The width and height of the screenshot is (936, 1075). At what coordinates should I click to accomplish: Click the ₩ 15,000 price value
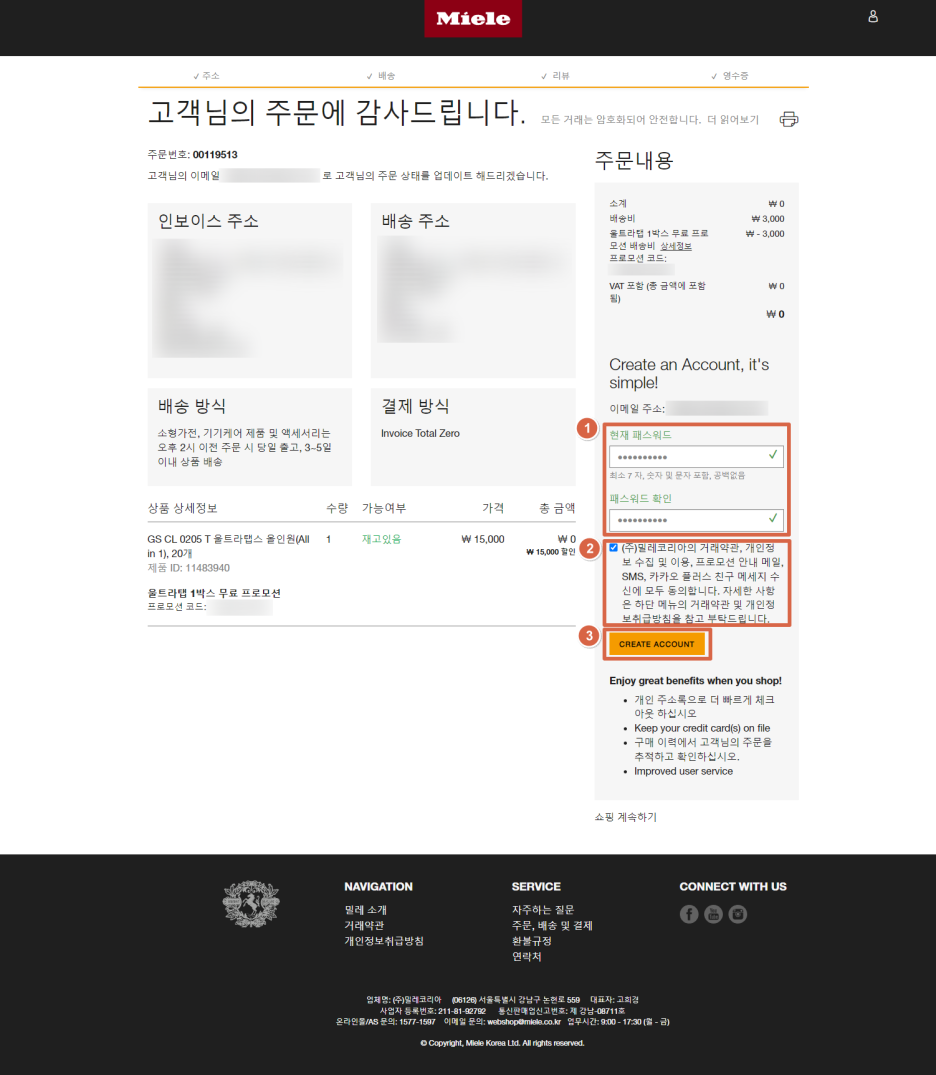click(483, 540)
